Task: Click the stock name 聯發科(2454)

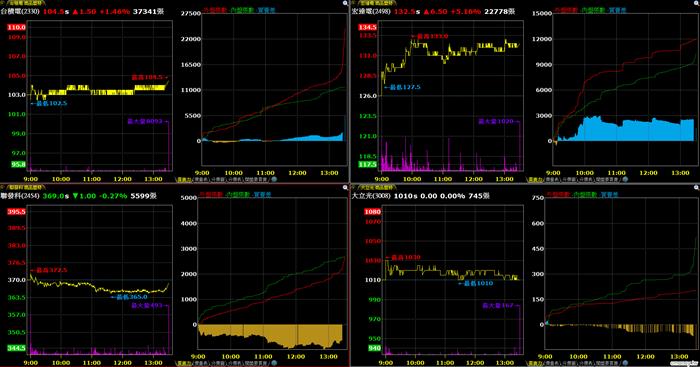Action: pyautogui.click(x=20, y=196)
